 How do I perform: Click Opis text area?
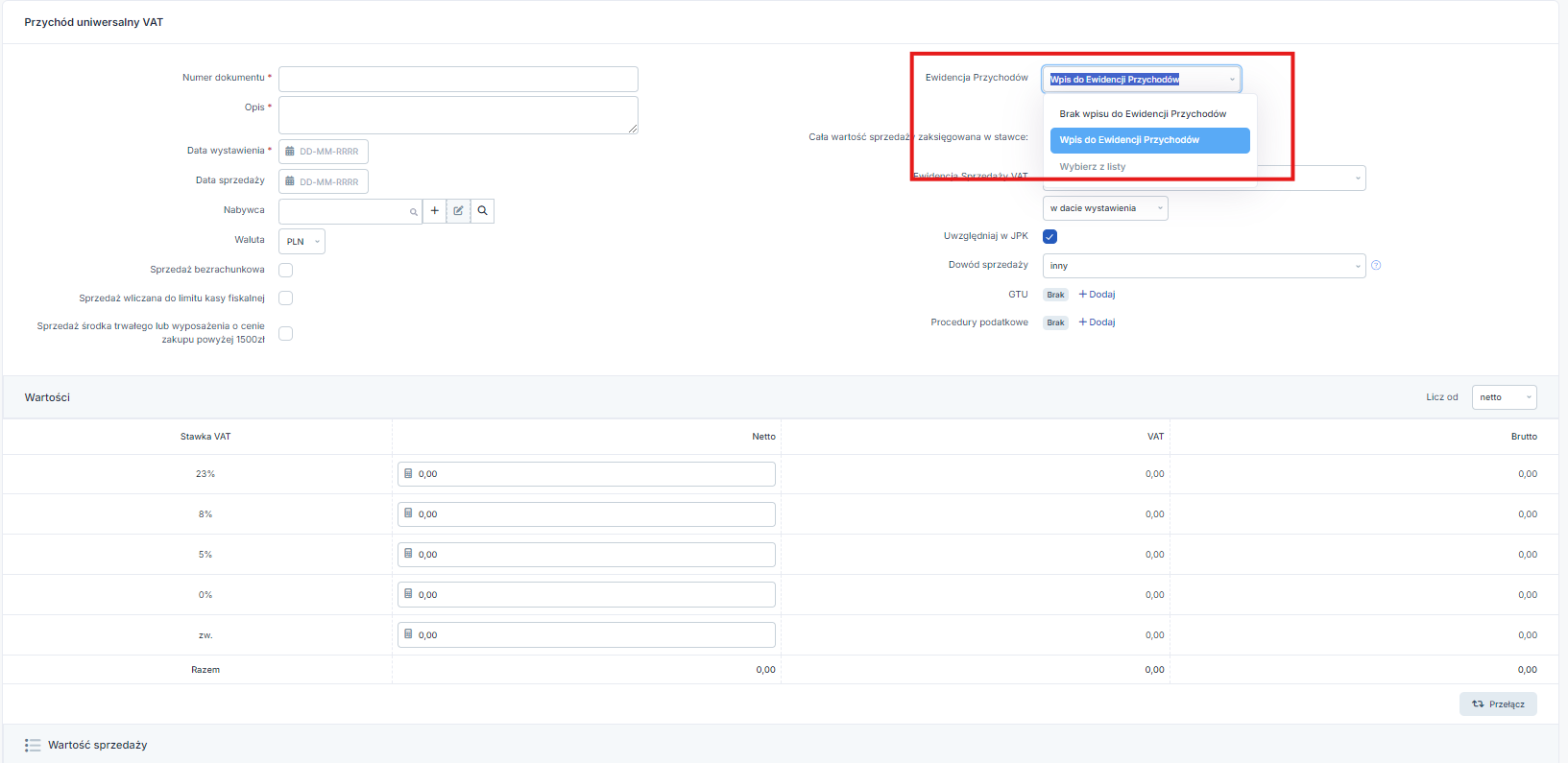point(458,115)
